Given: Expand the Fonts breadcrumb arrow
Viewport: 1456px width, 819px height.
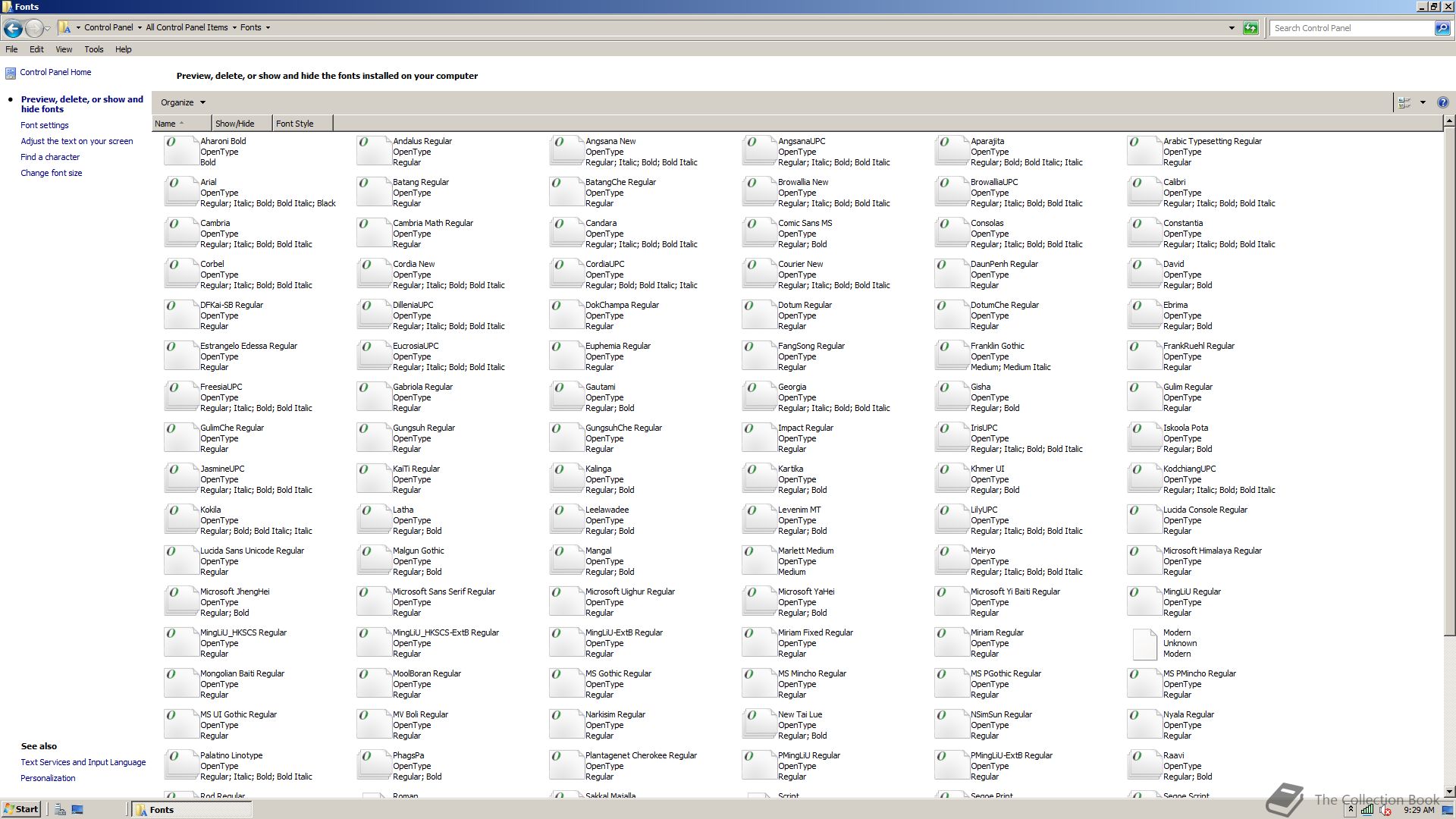Looking at the screenshot, I should (268, 28).
